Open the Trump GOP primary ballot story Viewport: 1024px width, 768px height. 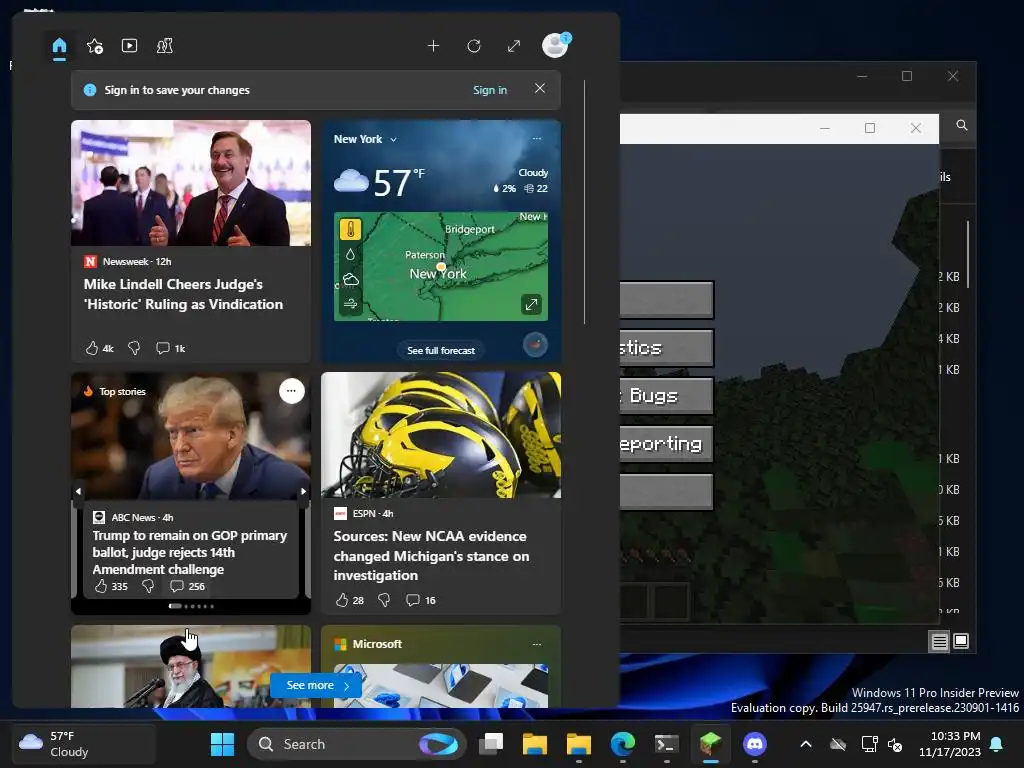click(x=189, y=552)
